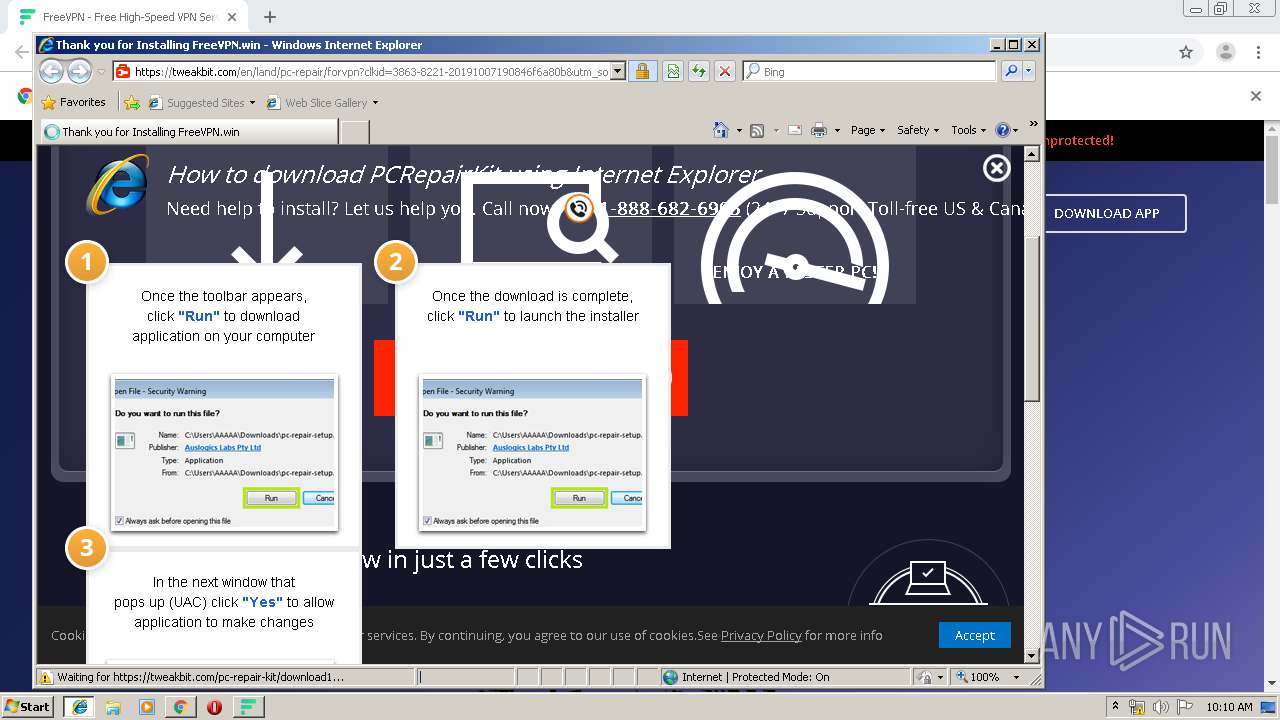Close the install instructions overlay with X
This screenshot has height=720, width=1280.
coord(997,168)
